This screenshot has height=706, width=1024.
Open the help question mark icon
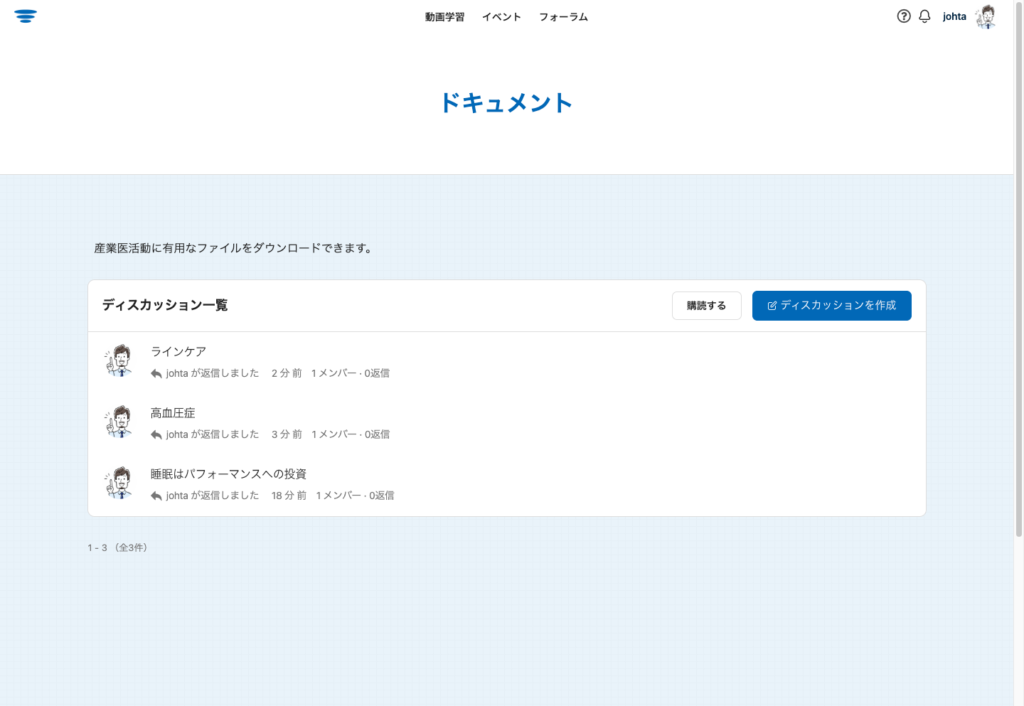(x=904, y=16)
